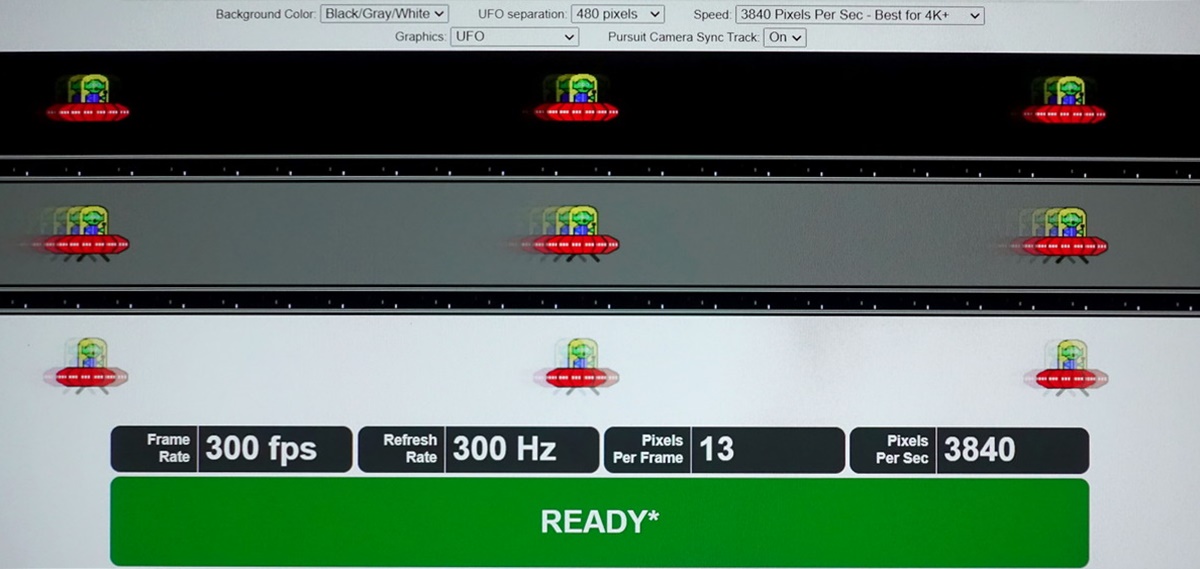Open the Pursuit Camera Sync Track dropdown
The width and height of the screenshot is (1200, 569).
click(784, 37)
